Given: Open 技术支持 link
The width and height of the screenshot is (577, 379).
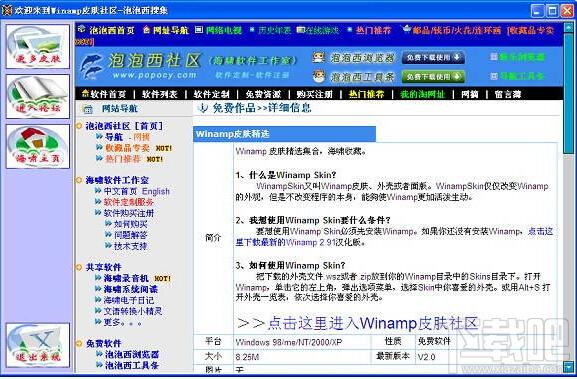Looking at the screenshot, I should pos(130,246).
